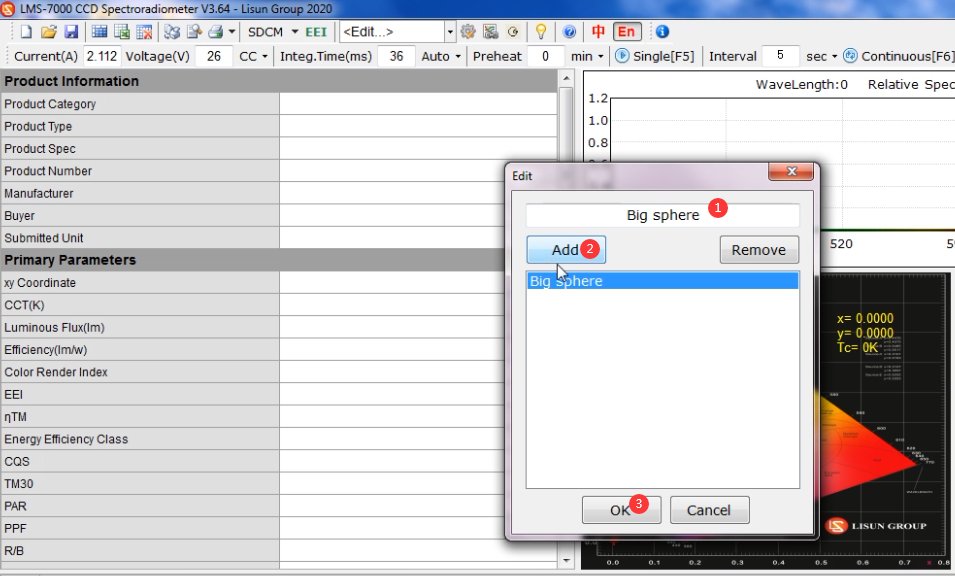This screenshot has width=955, height=576.
Task: Export table to Excel icon
Action: coord(122,32)
